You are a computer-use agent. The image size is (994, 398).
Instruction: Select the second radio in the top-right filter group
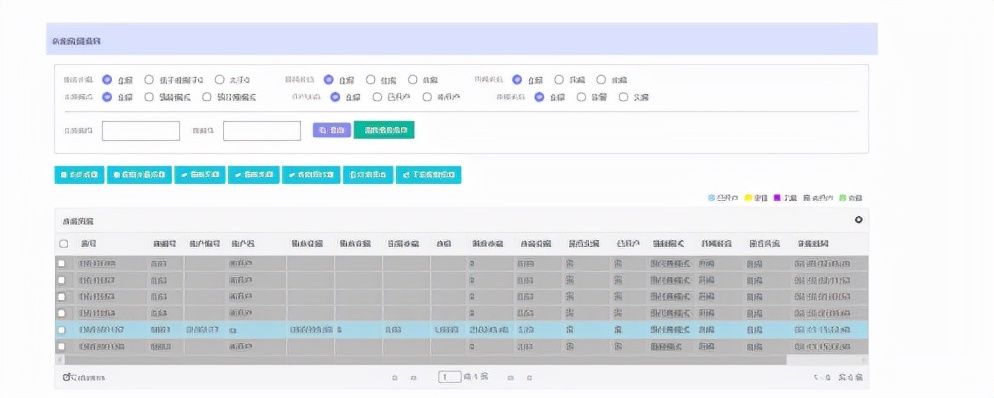click(x=559, y=80)
